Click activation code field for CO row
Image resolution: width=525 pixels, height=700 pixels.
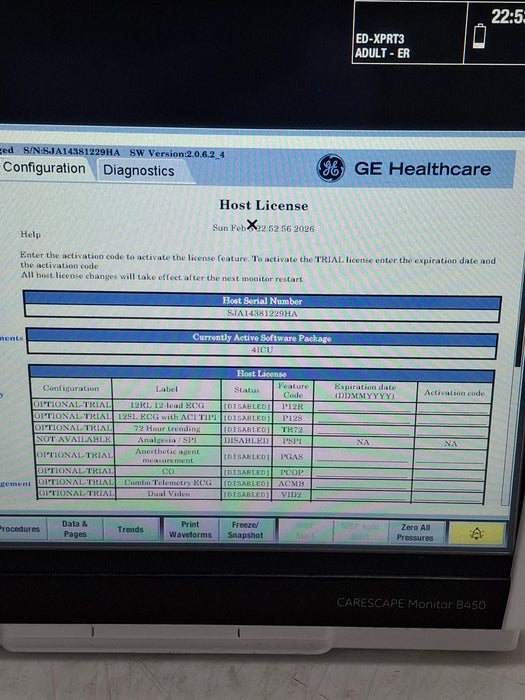pos(449,473)
